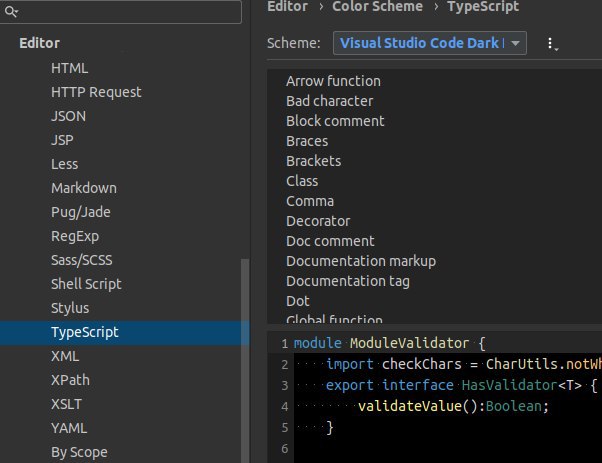Click the interface keyword in preview
The width and height of the screenshot is (602, 463).
pyautogui.click(x=418, y=385)
